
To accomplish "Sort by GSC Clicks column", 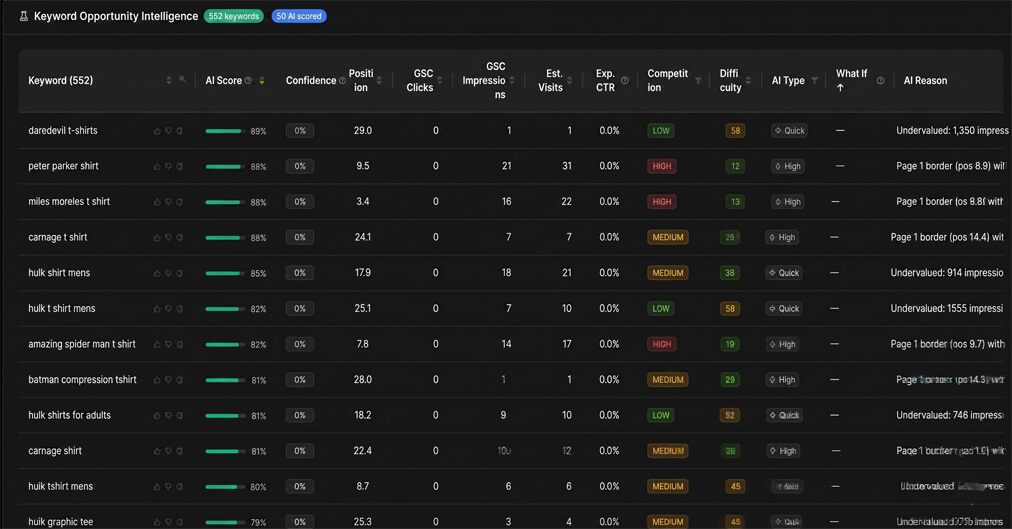I will click(440, 81).
